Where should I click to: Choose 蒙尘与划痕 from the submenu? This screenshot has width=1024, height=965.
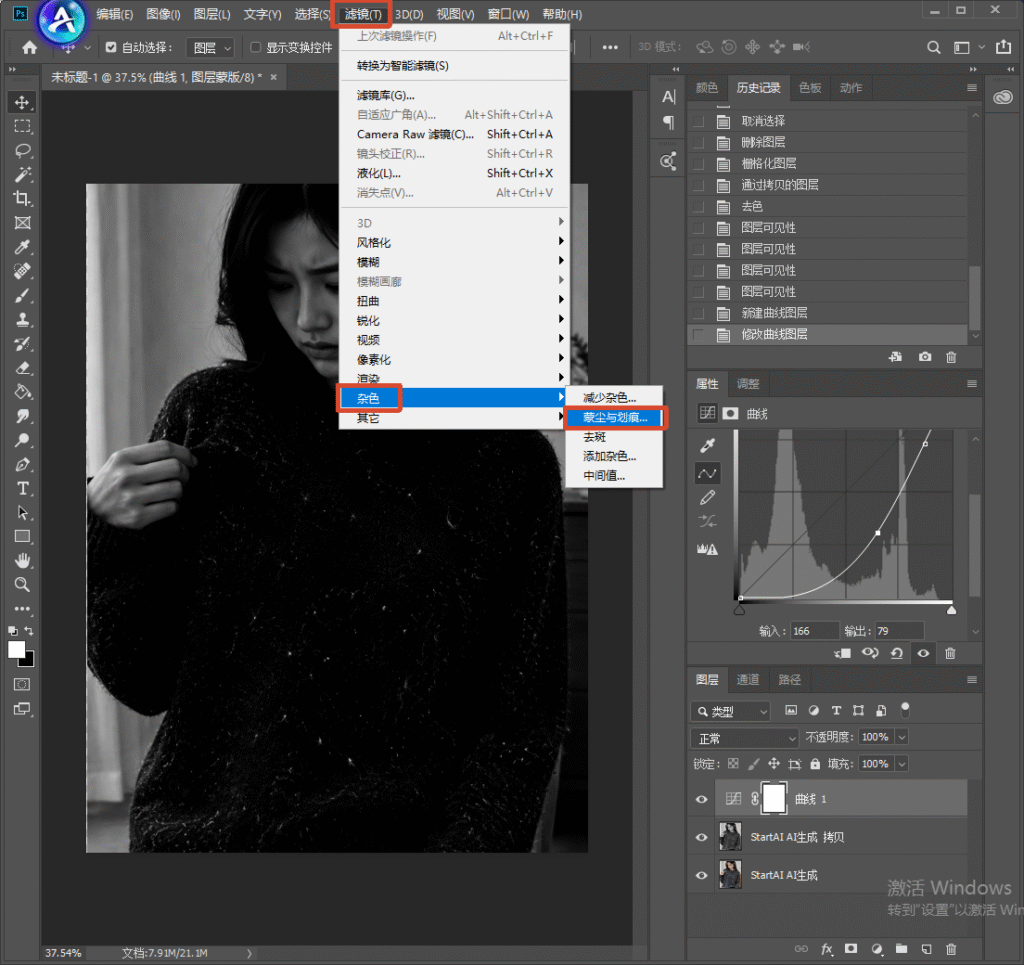pos(615,417)
